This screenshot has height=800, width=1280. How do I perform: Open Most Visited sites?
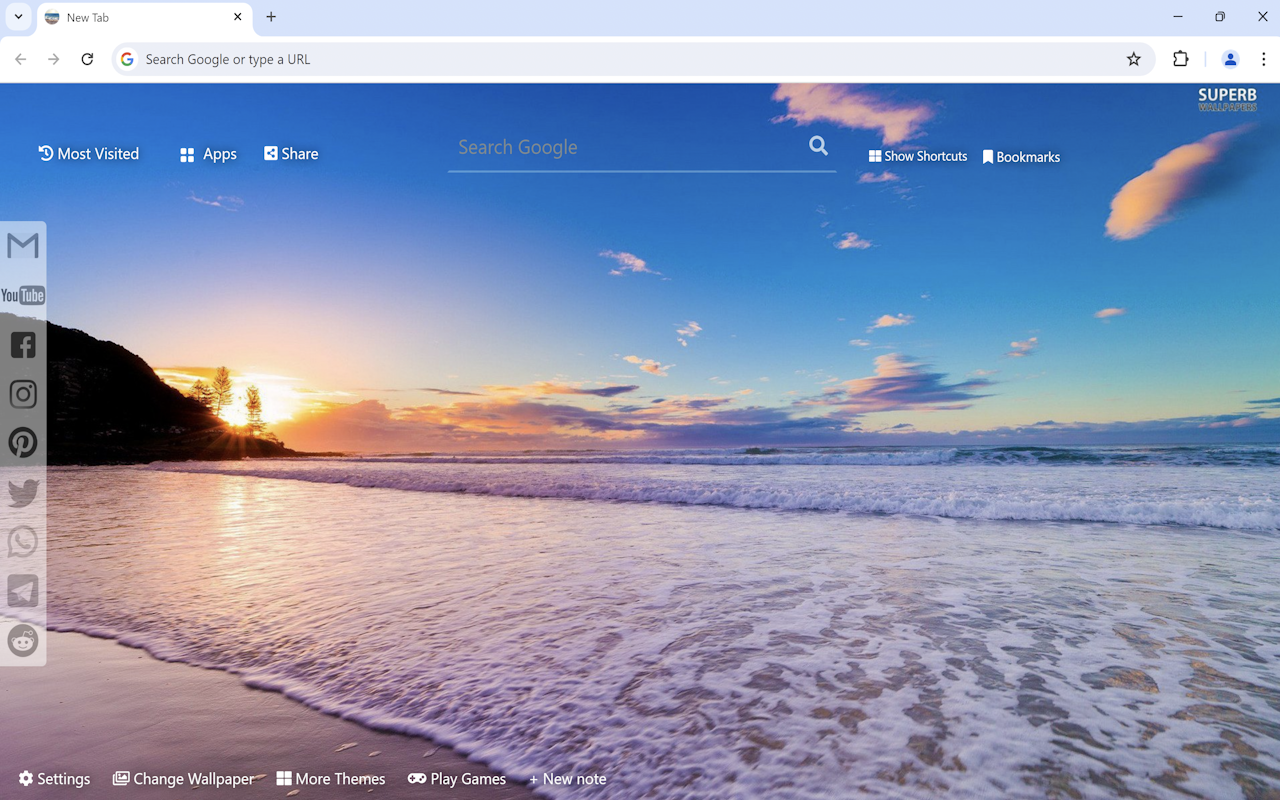pyautogui.click(x=89, y=153)
